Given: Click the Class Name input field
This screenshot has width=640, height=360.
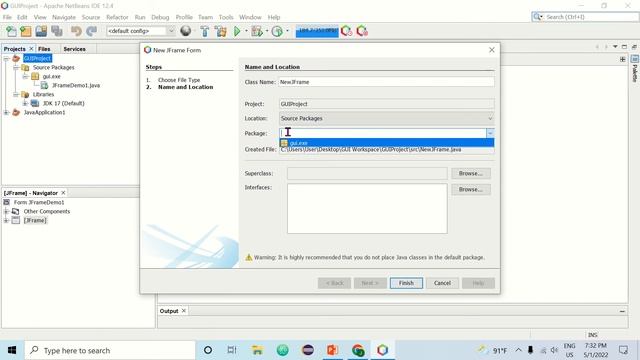Looking at the screenshot, I should pyautogui.click(x=386, y=82).
